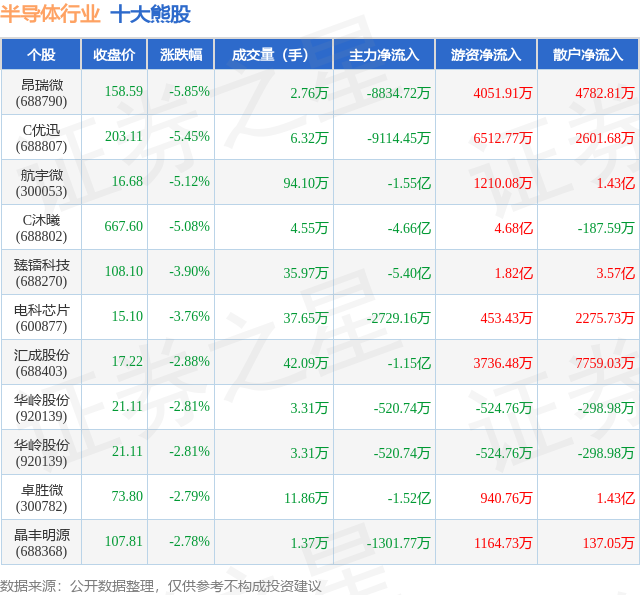This screenshot has height=595, width=640.
Task: Click the 数据来源 footer note
Action: click(x=161, y=586)
